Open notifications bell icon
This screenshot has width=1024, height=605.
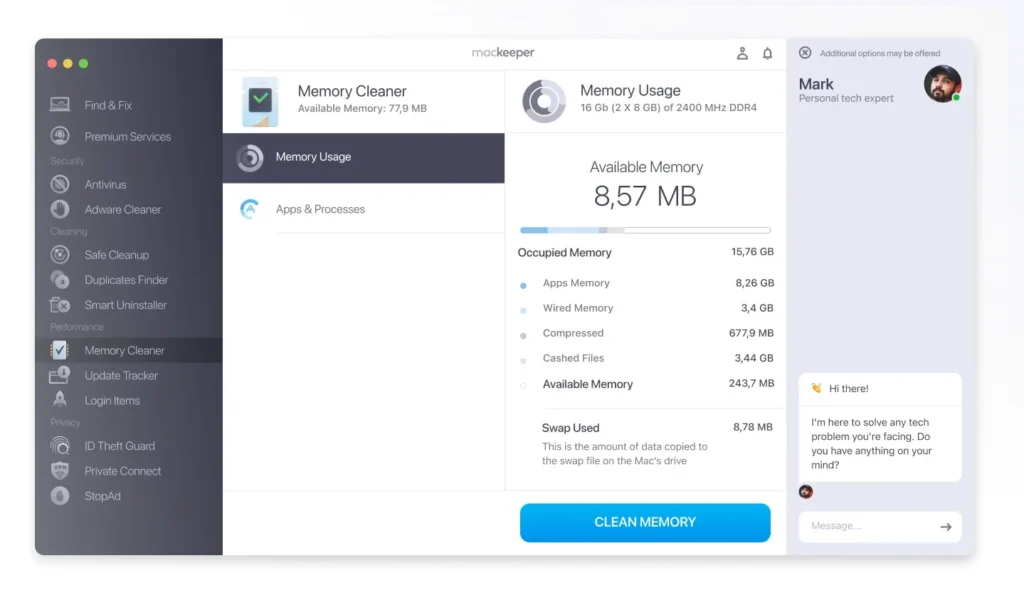(767, 54)
